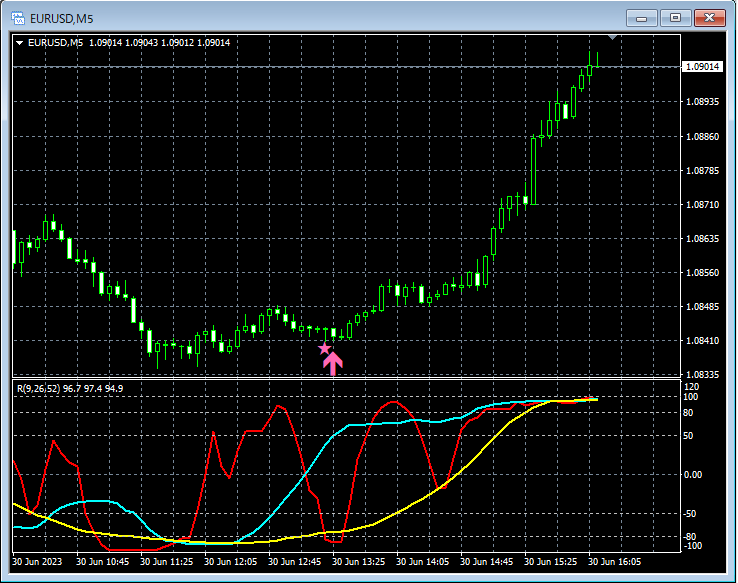Click the indicator scale label 0.00
Image resolution: width=738 pixels, height=583 pixels.
coord(692,475)
